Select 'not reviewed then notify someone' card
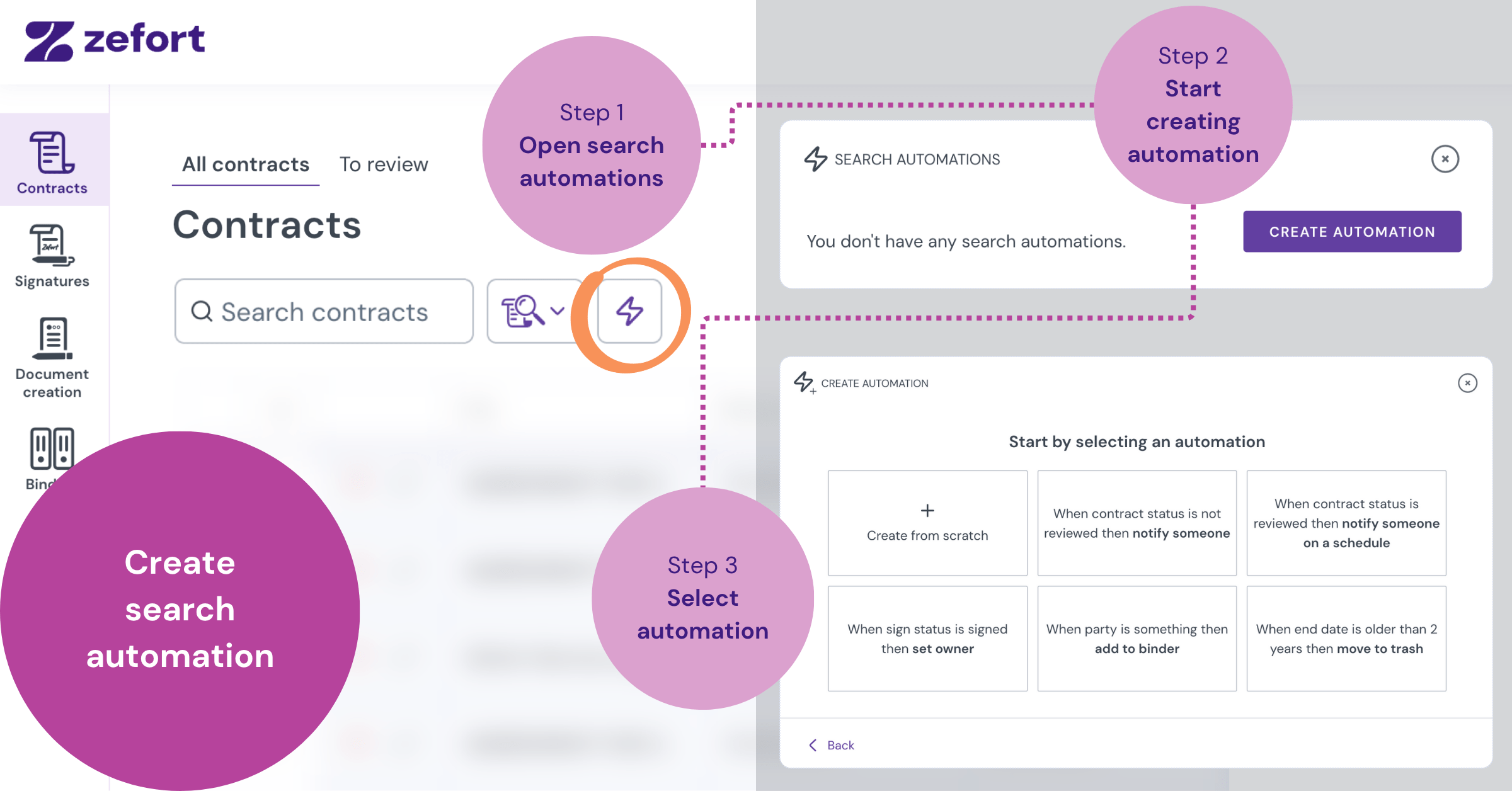The height and width of the screenshot is (791, 1512). click(x=1137, y=523)
